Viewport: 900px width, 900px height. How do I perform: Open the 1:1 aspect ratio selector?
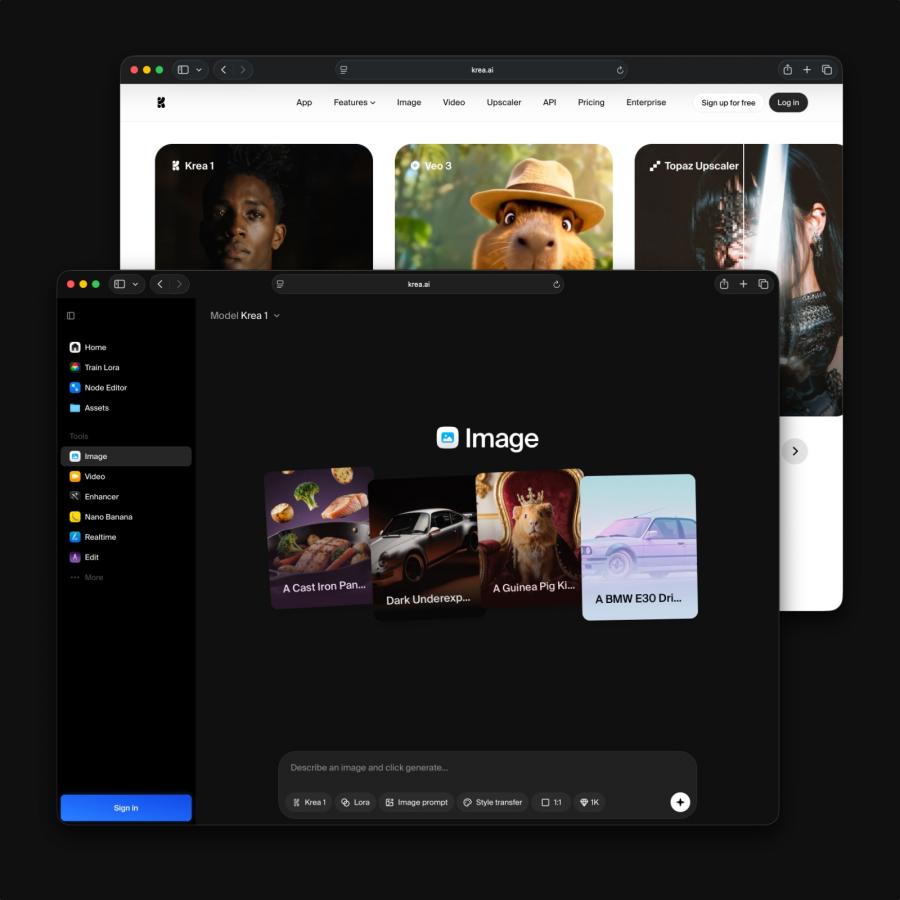[551, 802]
